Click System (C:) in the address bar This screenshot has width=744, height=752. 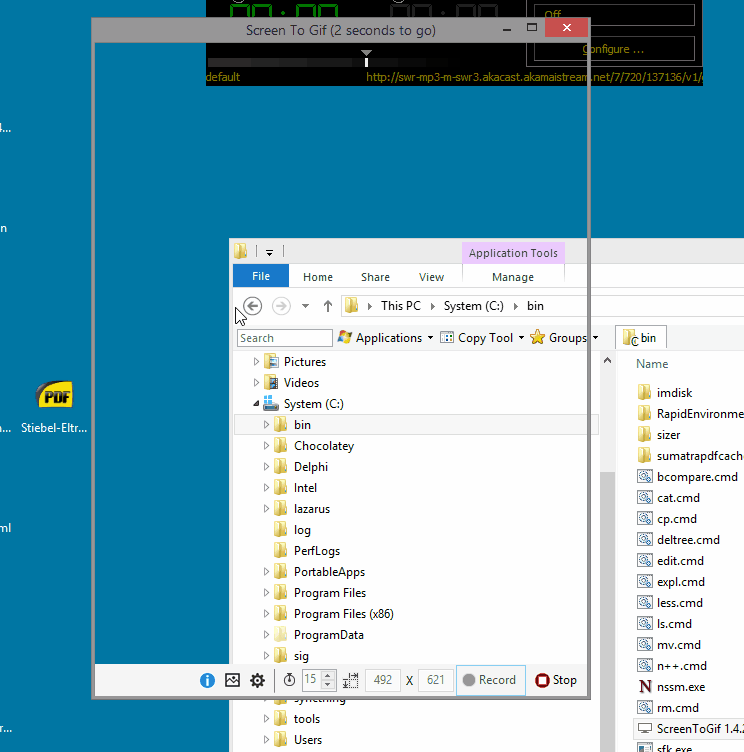point(473,306)
